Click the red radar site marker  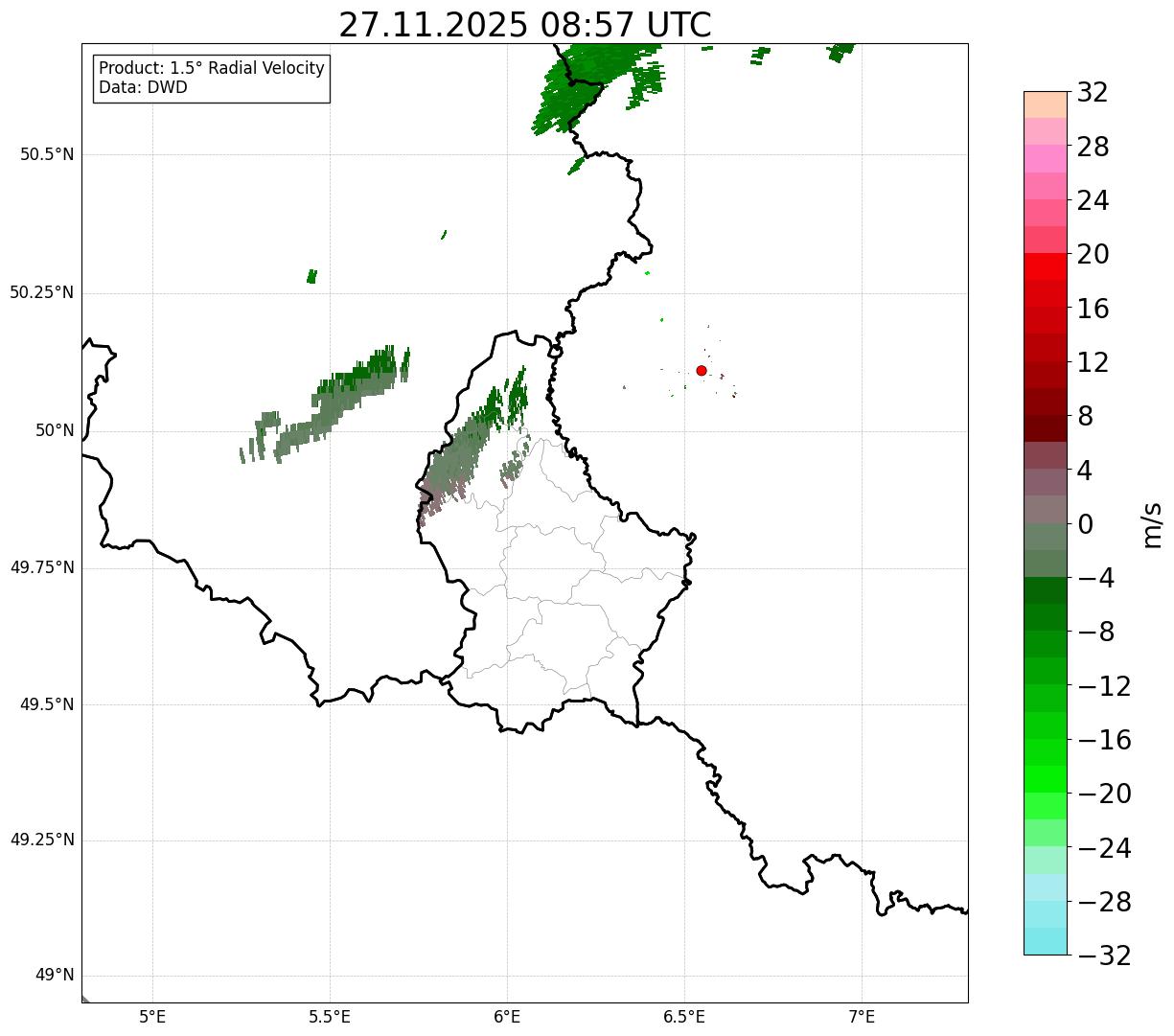point(702,371)
